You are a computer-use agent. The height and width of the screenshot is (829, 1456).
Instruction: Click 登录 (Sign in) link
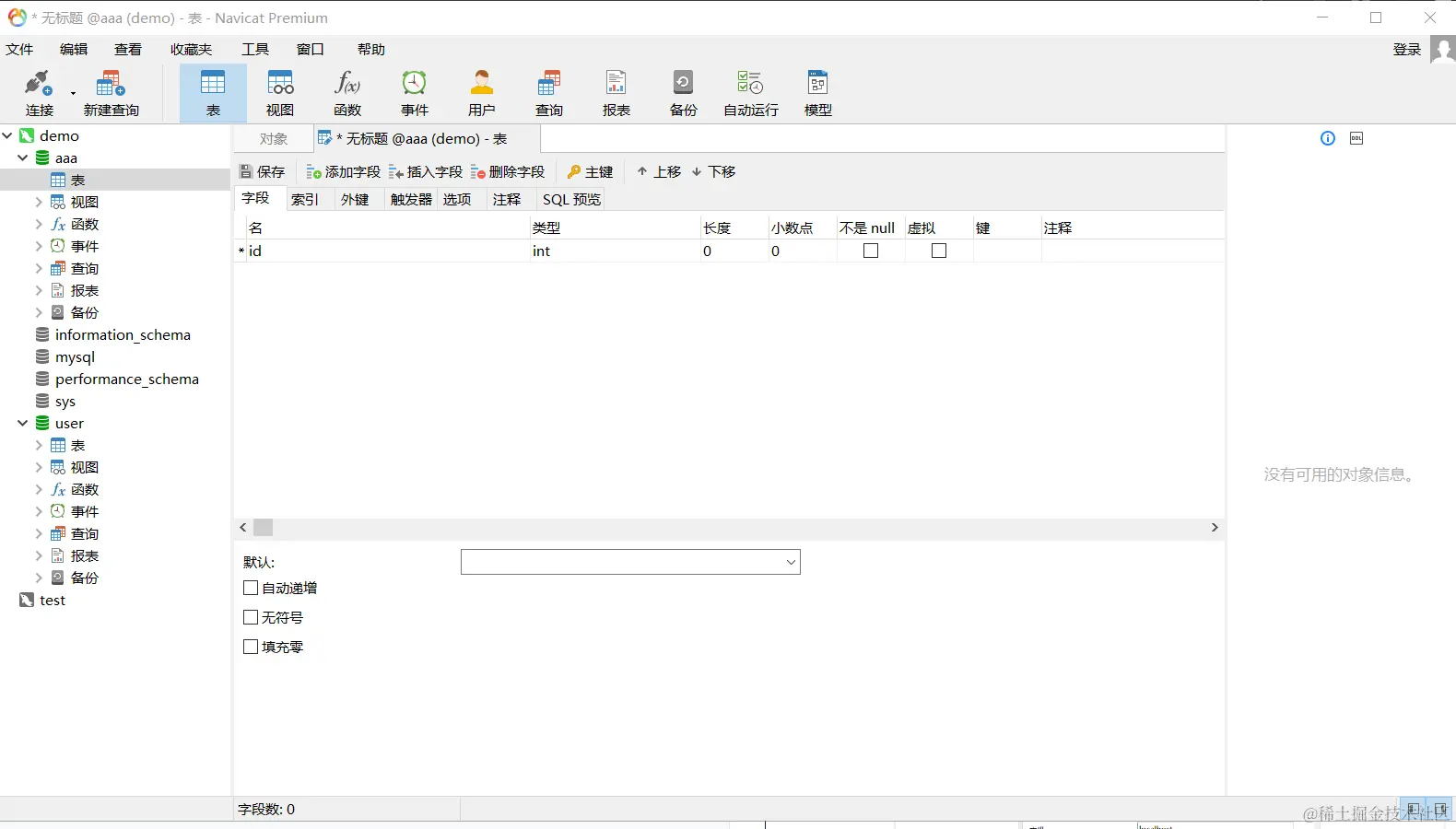point(1407,49)
